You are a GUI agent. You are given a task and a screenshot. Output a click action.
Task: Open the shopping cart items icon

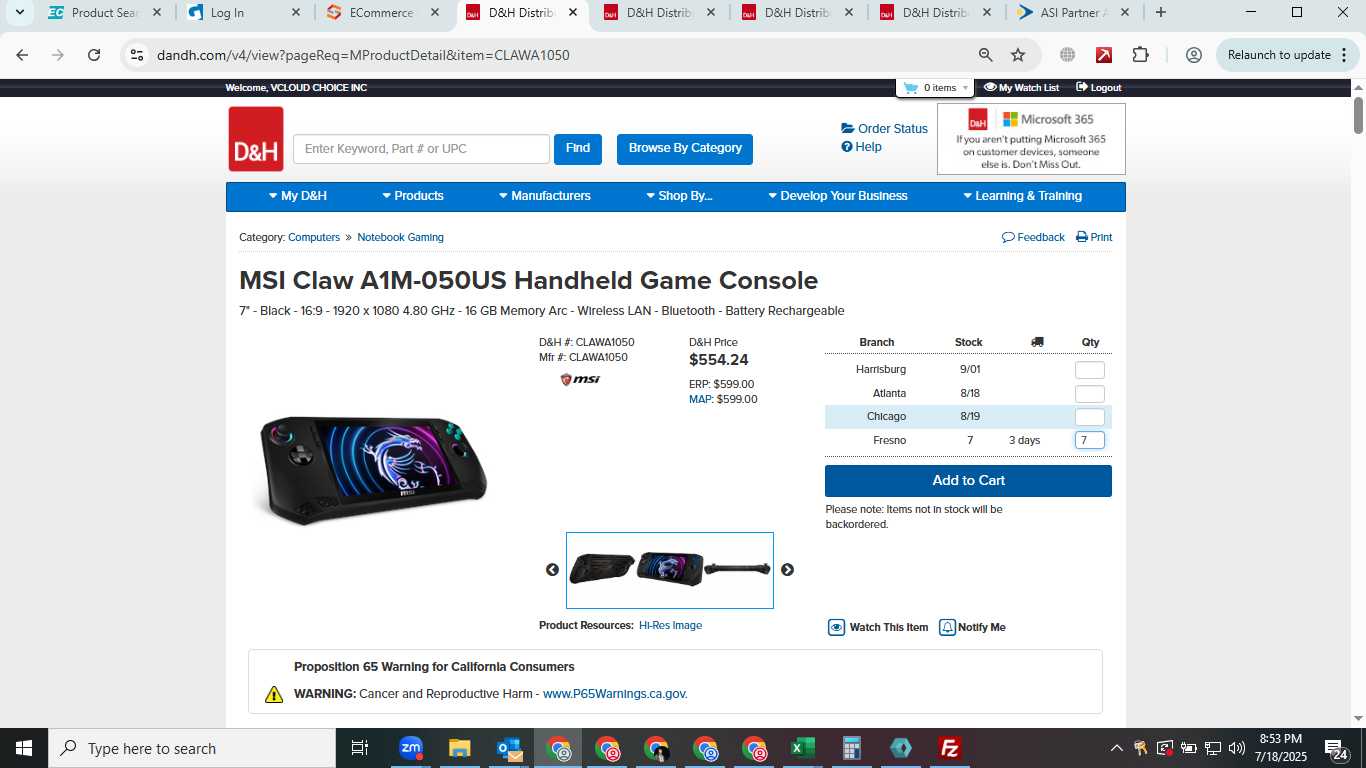[910, 88]
